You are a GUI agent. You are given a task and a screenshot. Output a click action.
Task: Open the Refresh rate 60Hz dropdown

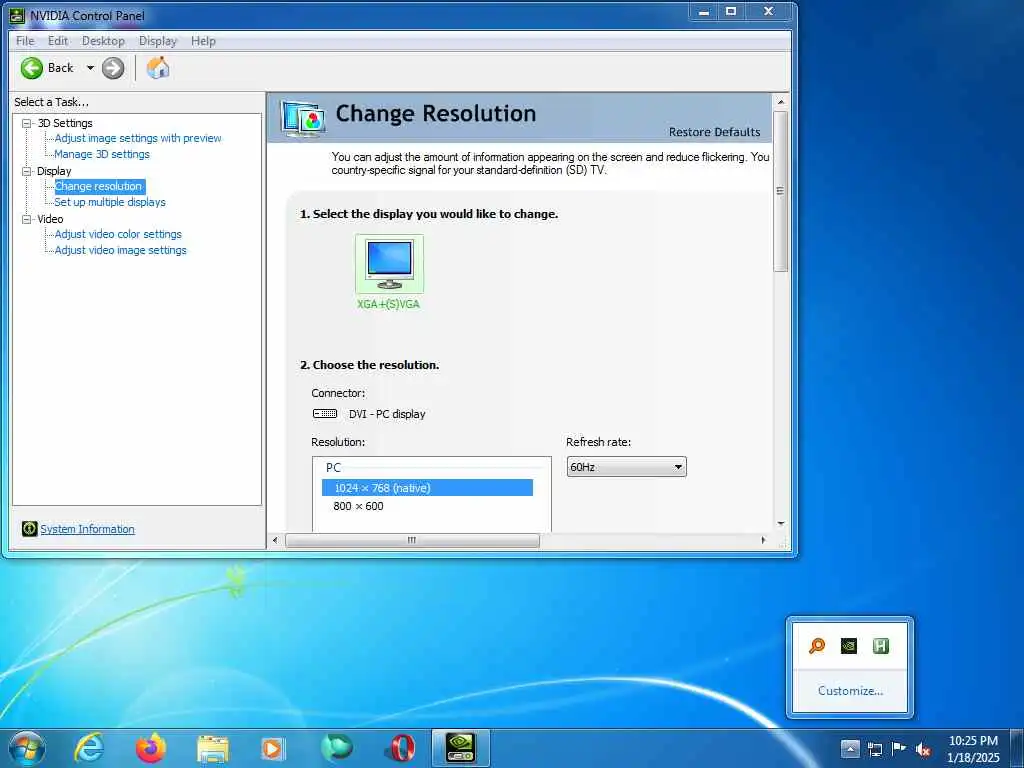(x=626, y=467)
